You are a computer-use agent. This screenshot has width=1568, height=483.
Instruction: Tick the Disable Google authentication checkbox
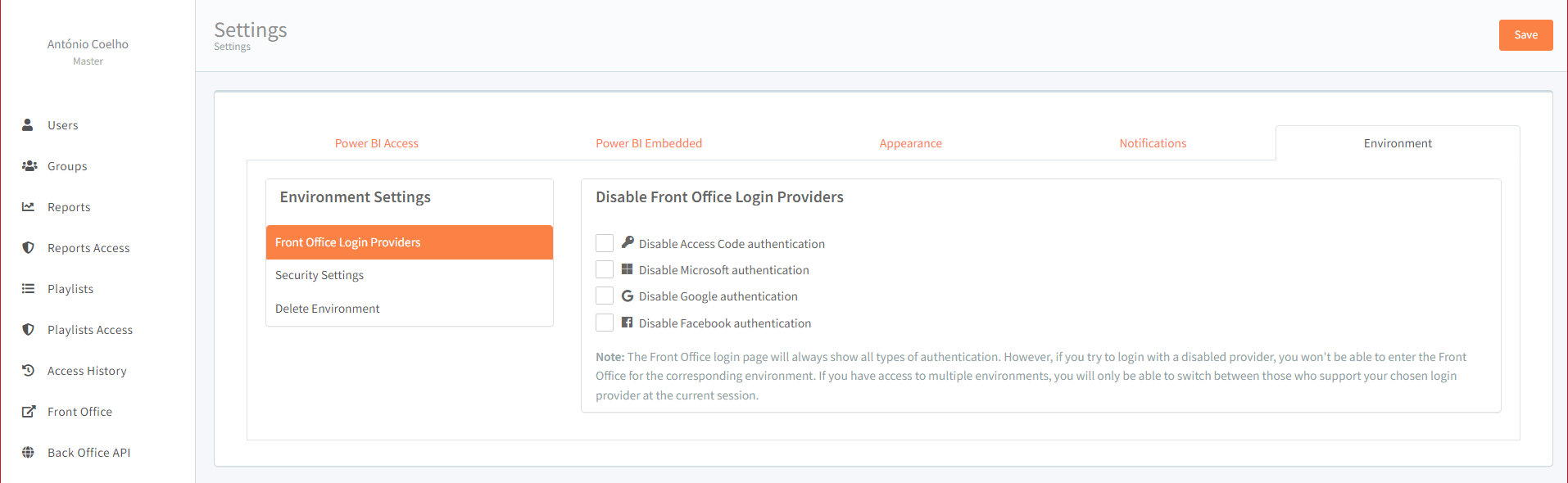[x=605, y=296]
